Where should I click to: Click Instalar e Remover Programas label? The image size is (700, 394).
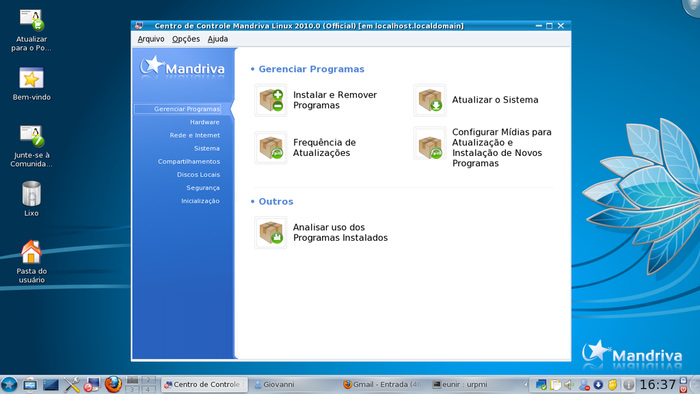click(335, 100)
